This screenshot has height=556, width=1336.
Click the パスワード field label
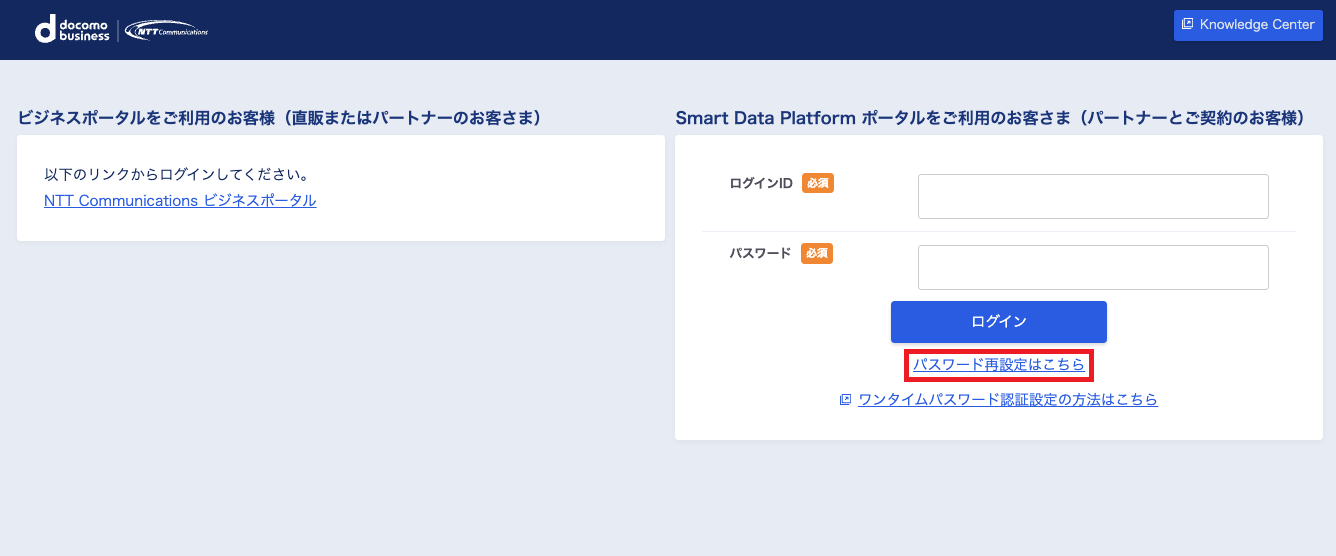(761, 253)
